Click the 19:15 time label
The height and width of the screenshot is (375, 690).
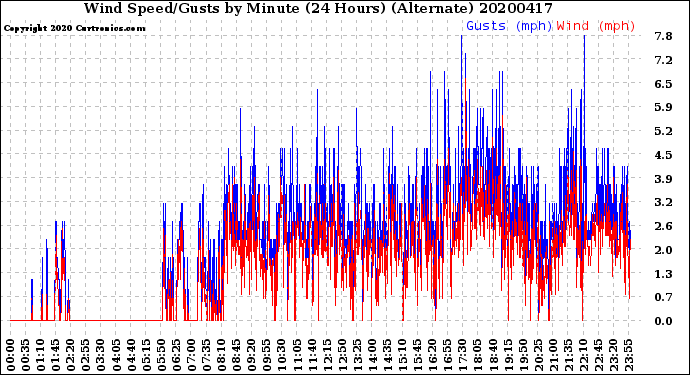point(508,355)
